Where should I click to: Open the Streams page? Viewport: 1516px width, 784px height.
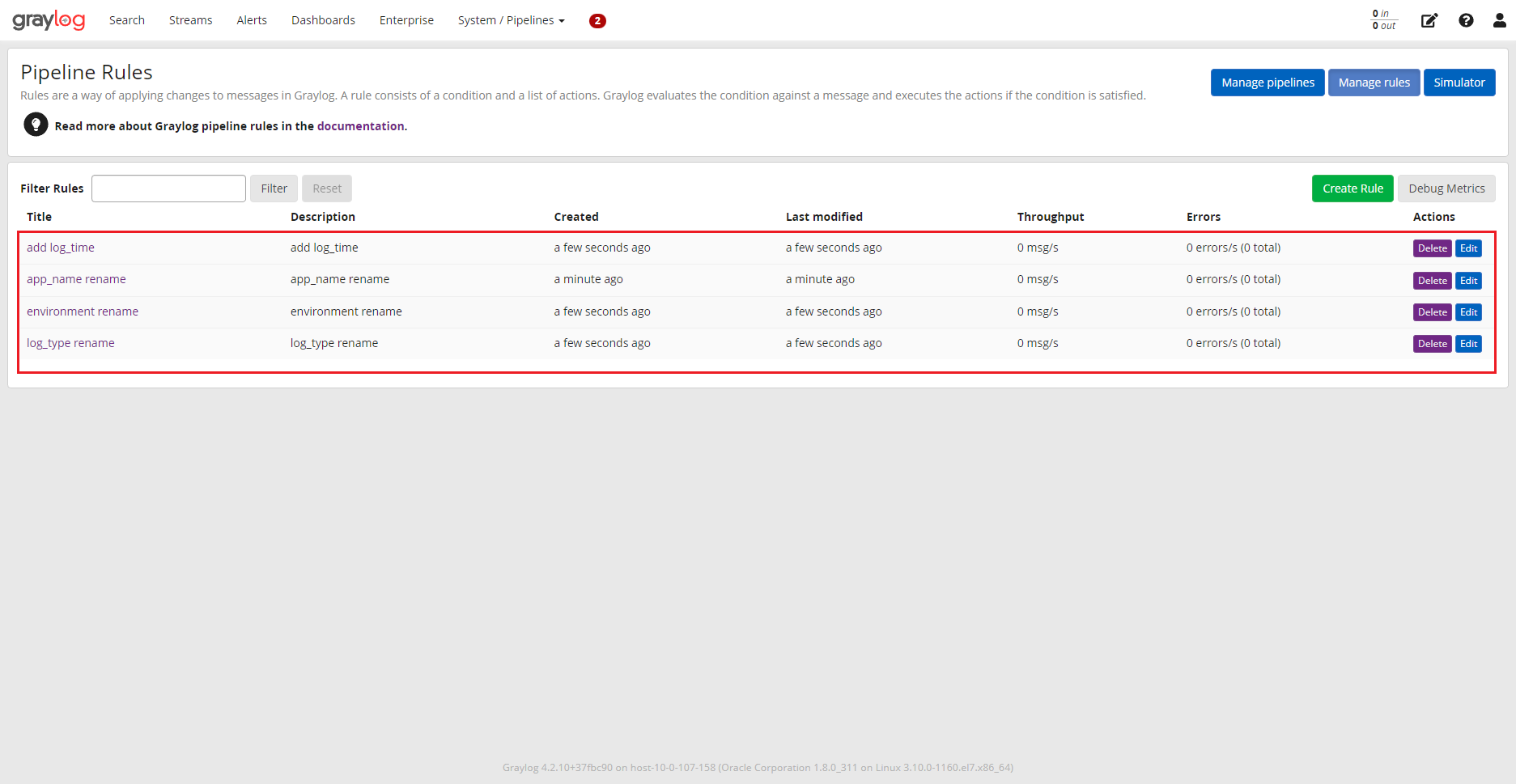point(190,19)
